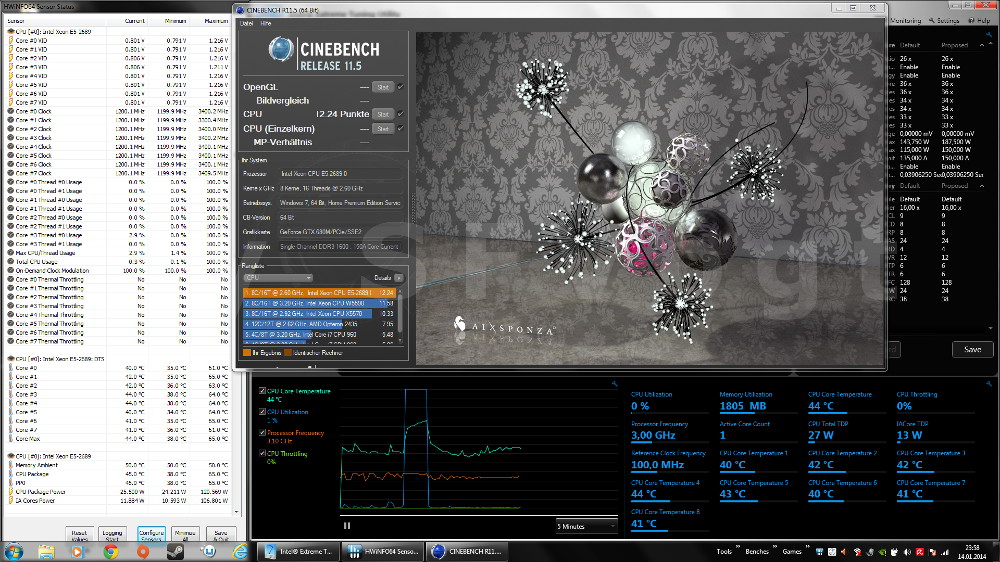Toggle the CPU test checkbox
Viewport: 1000px width, 562px height.
[401, 114]
